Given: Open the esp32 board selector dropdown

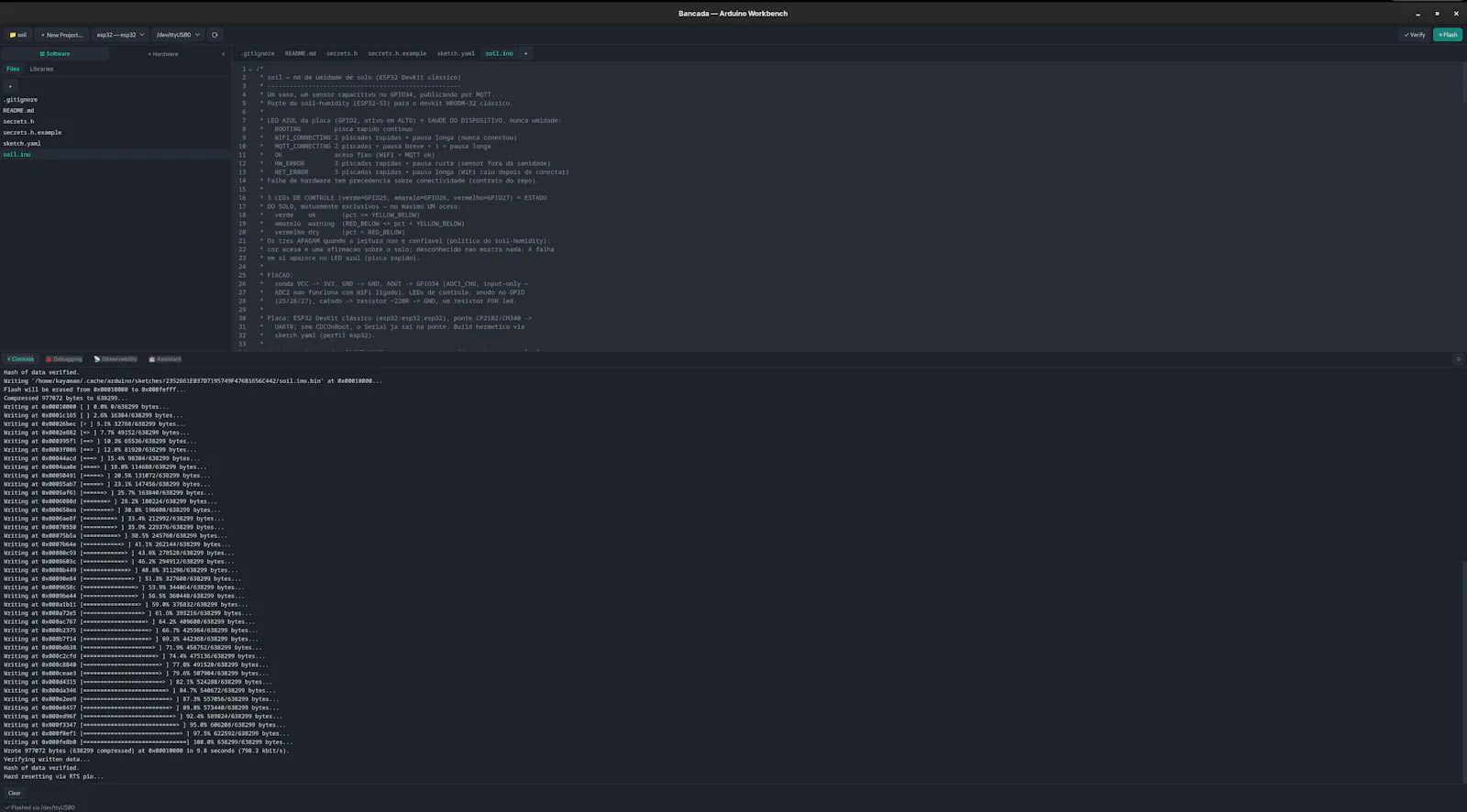Looking at the screenshot, I should tap(120, 35).
